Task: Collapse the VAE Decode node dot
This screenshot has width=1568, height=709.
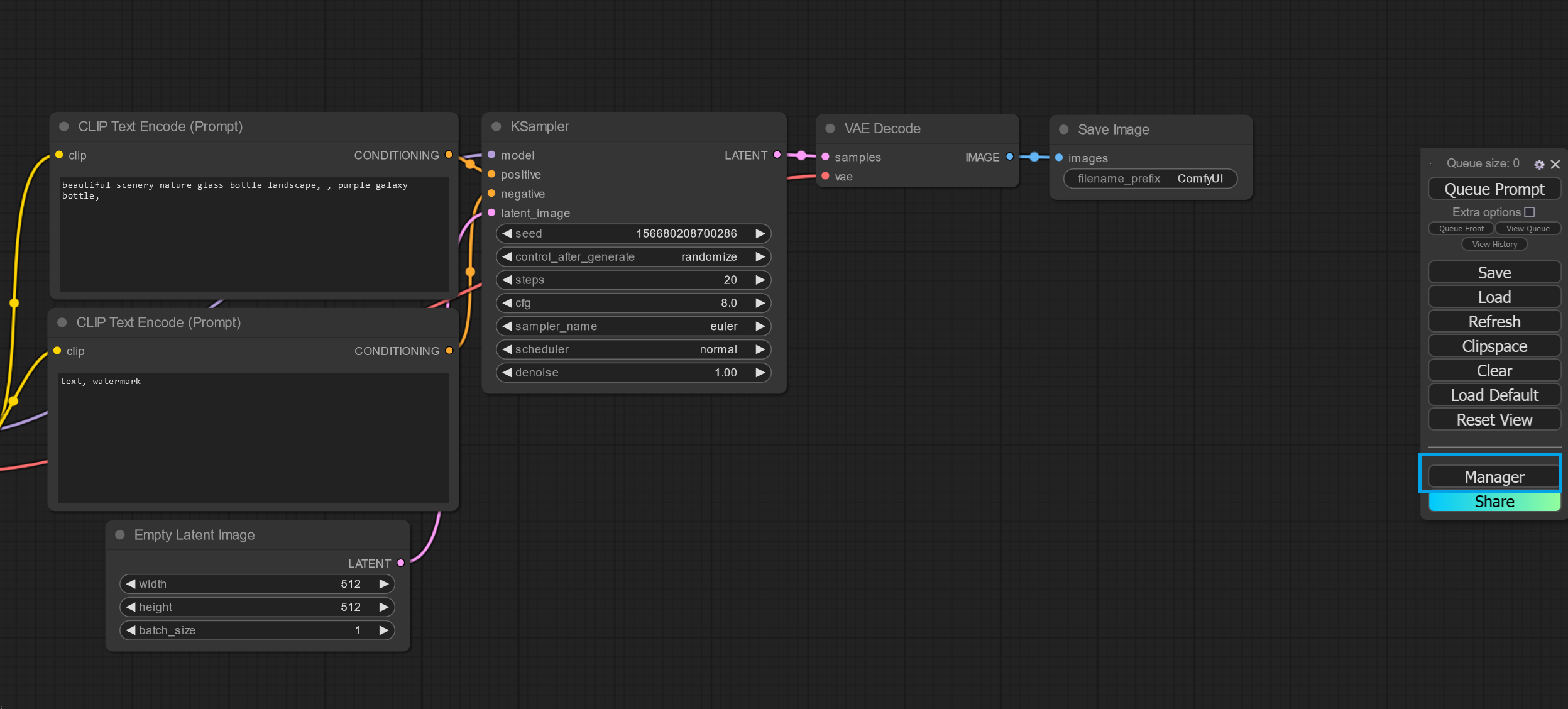Action: click(830, 128)
